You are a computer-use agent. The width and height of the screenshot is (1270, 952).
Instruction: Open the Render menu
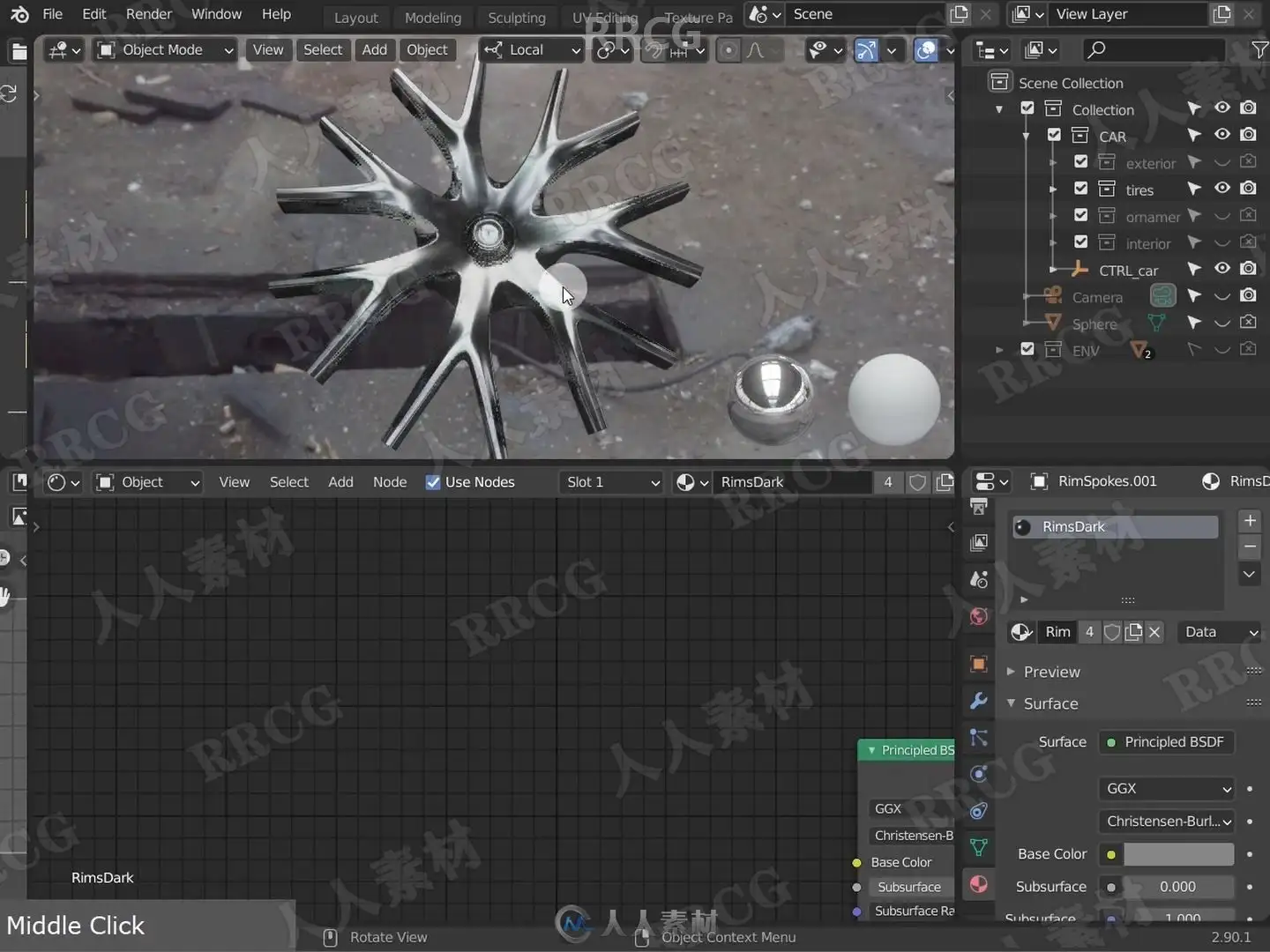pyautogui.click(x=149, y=14)
